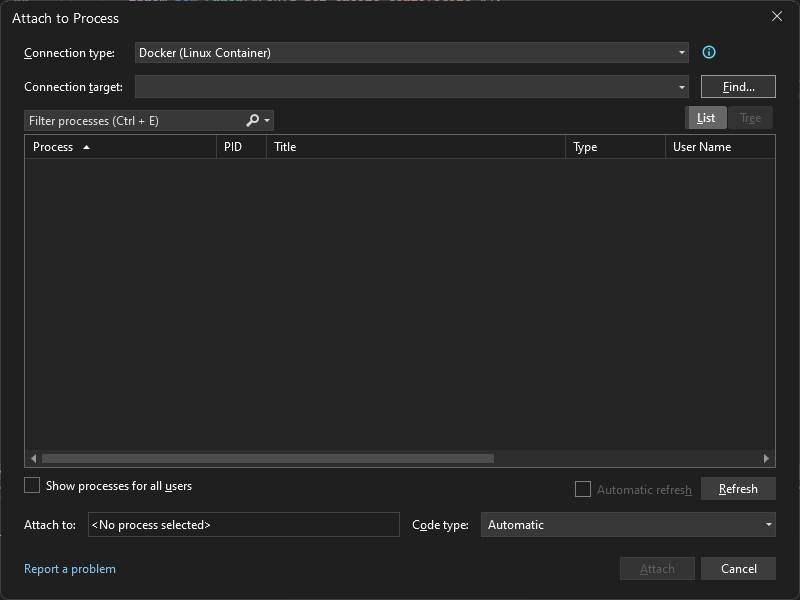The width and height of the screenshot is (800, 600).
Task: Click the Find button
Action: pos(738,86)
